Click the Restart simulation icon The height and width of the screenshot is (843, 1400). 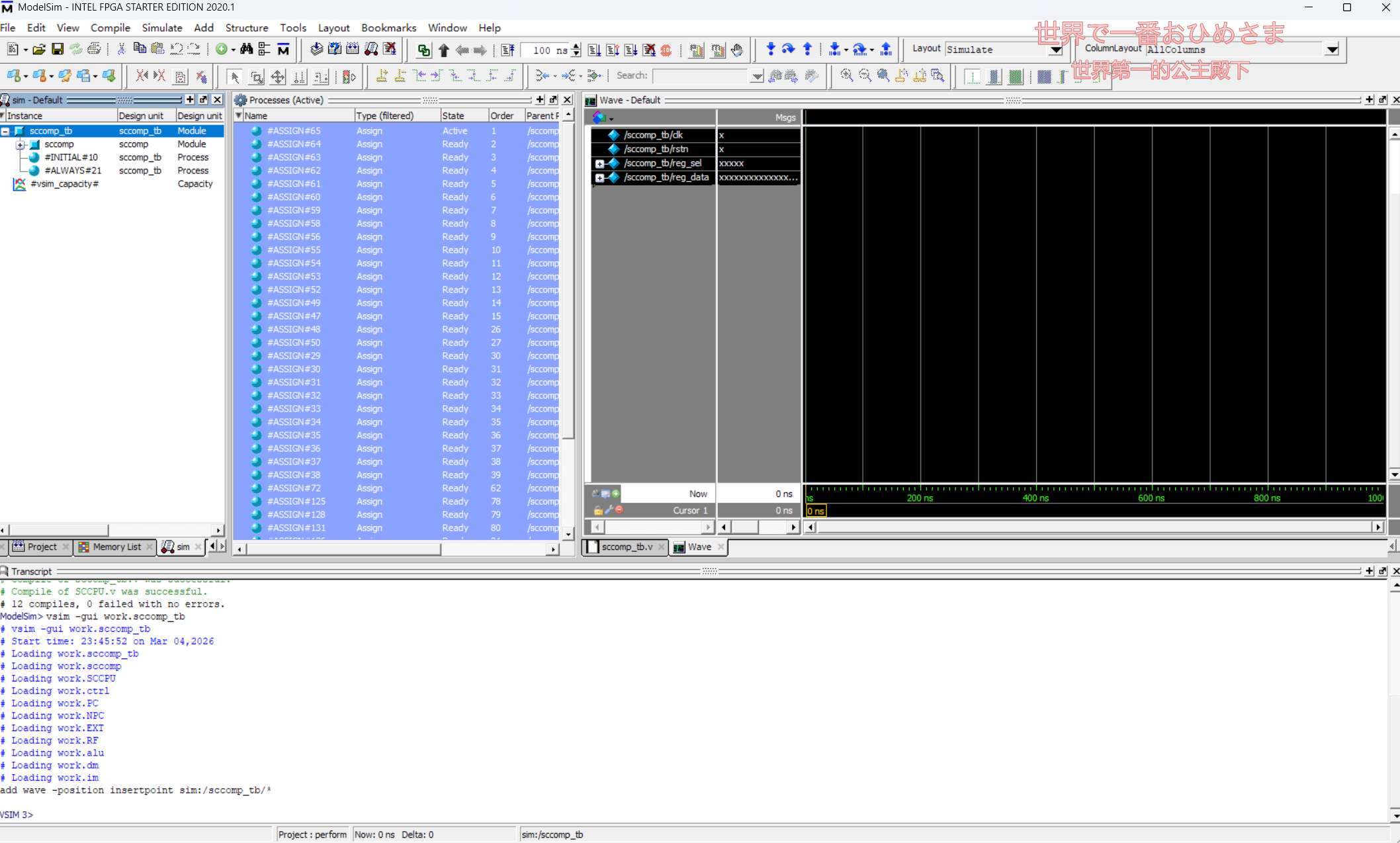pos(508,50)
